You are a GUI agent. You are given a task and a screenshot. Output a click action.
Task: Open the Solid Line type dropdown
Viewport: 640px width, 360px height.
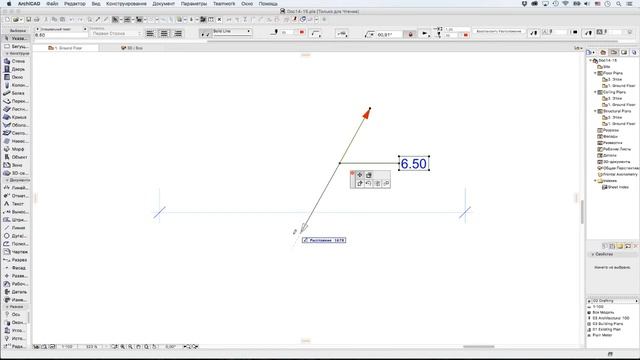click(x=232, y=31)
